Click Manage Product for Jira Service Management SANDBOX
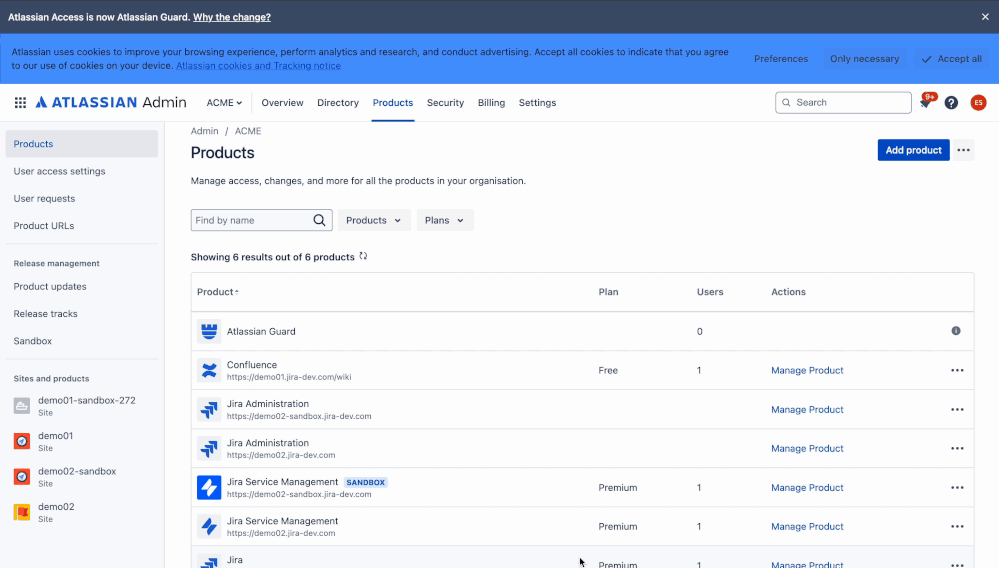 (807, 488)
